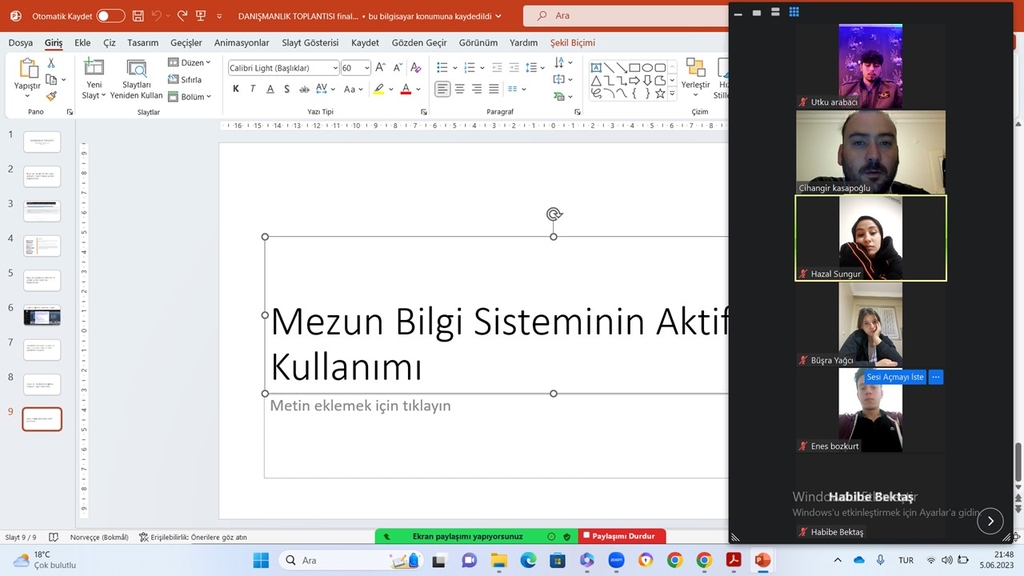This screenshot has height=576, width=1024.
Task: Toggle italic formatting with the T icon
Action: [x=253, y=89]
